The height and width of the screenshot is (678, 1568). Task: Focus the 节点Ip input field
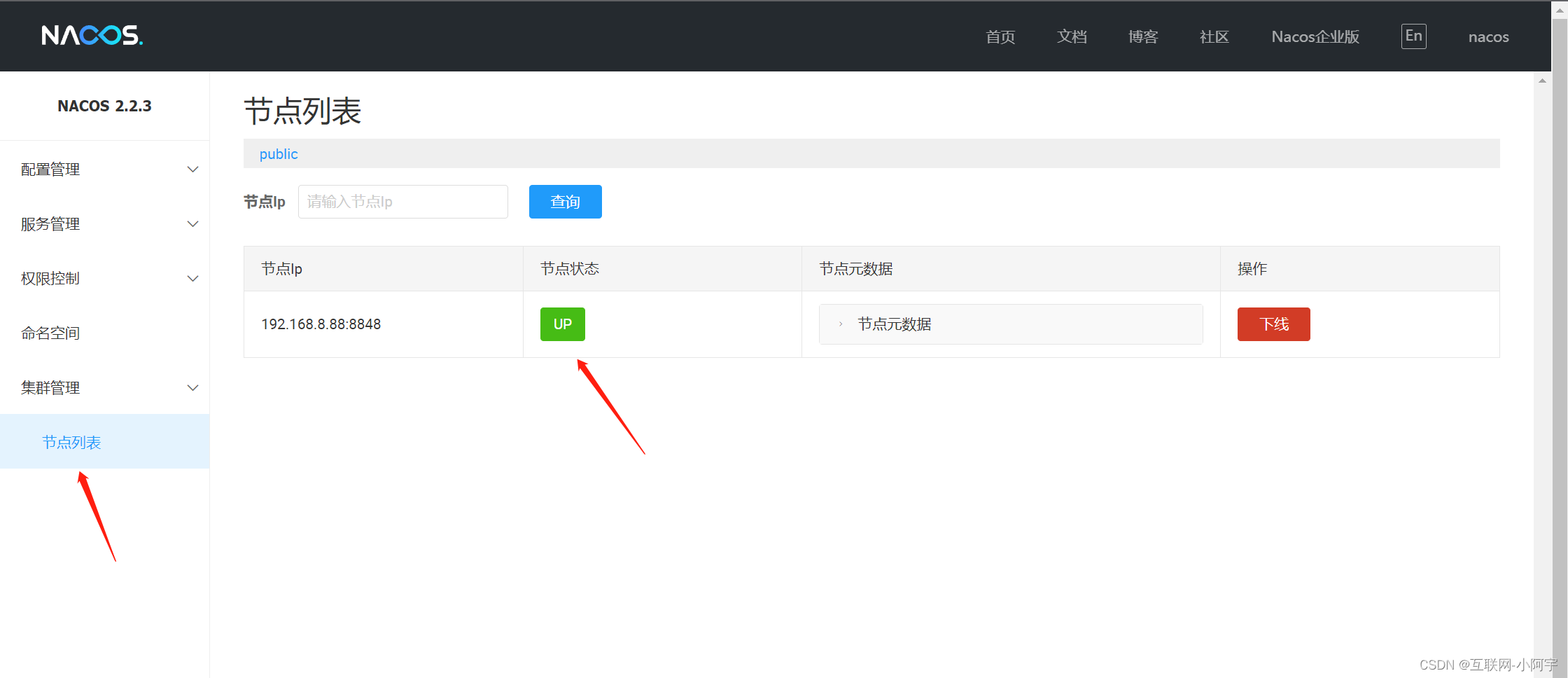point(403,202)
